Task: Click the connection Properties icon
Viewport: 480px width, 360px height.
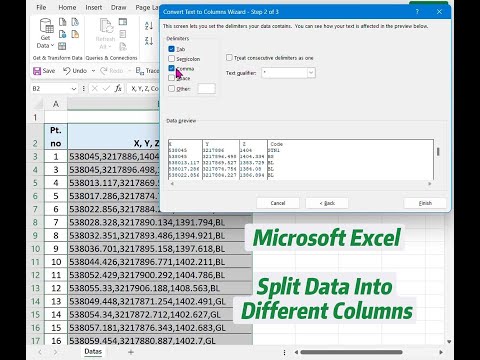Action: pos(123,34)
